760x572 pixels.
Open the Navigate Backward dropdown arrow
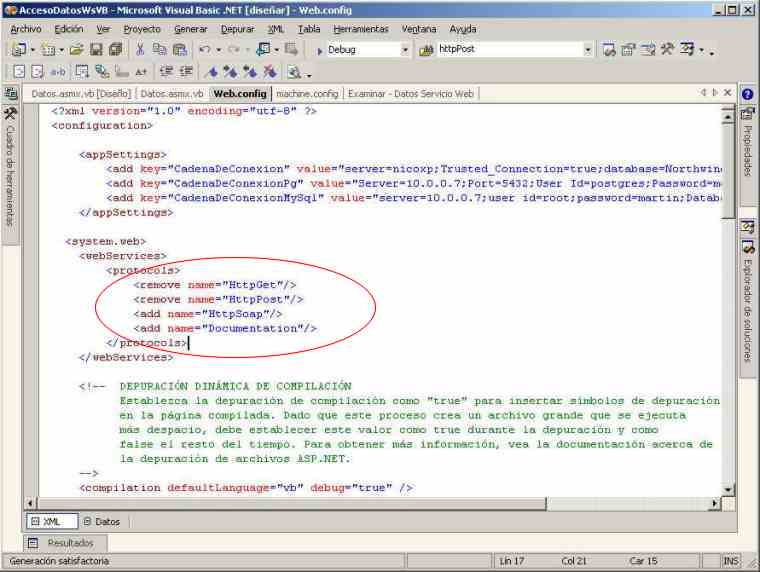pyautogui.click(x=277, y=50)
